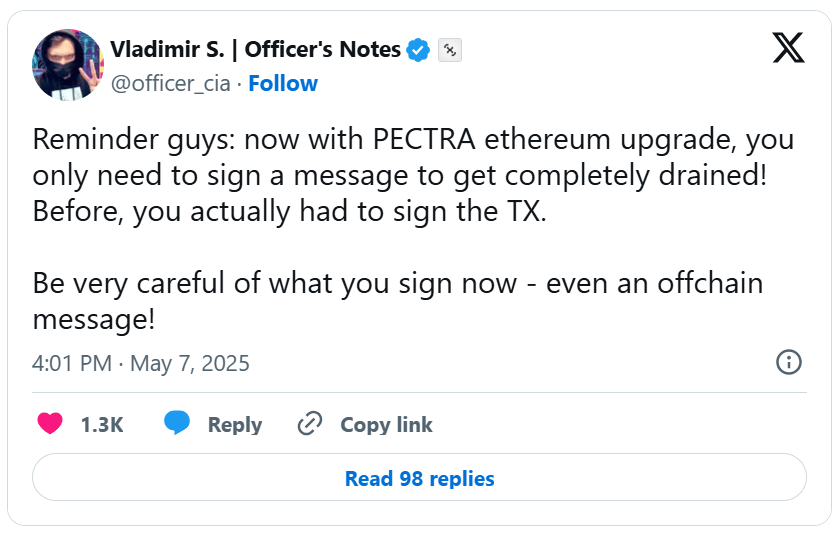Visit the @officer_cia handle
Screen dimensions: 840x533
171,83
